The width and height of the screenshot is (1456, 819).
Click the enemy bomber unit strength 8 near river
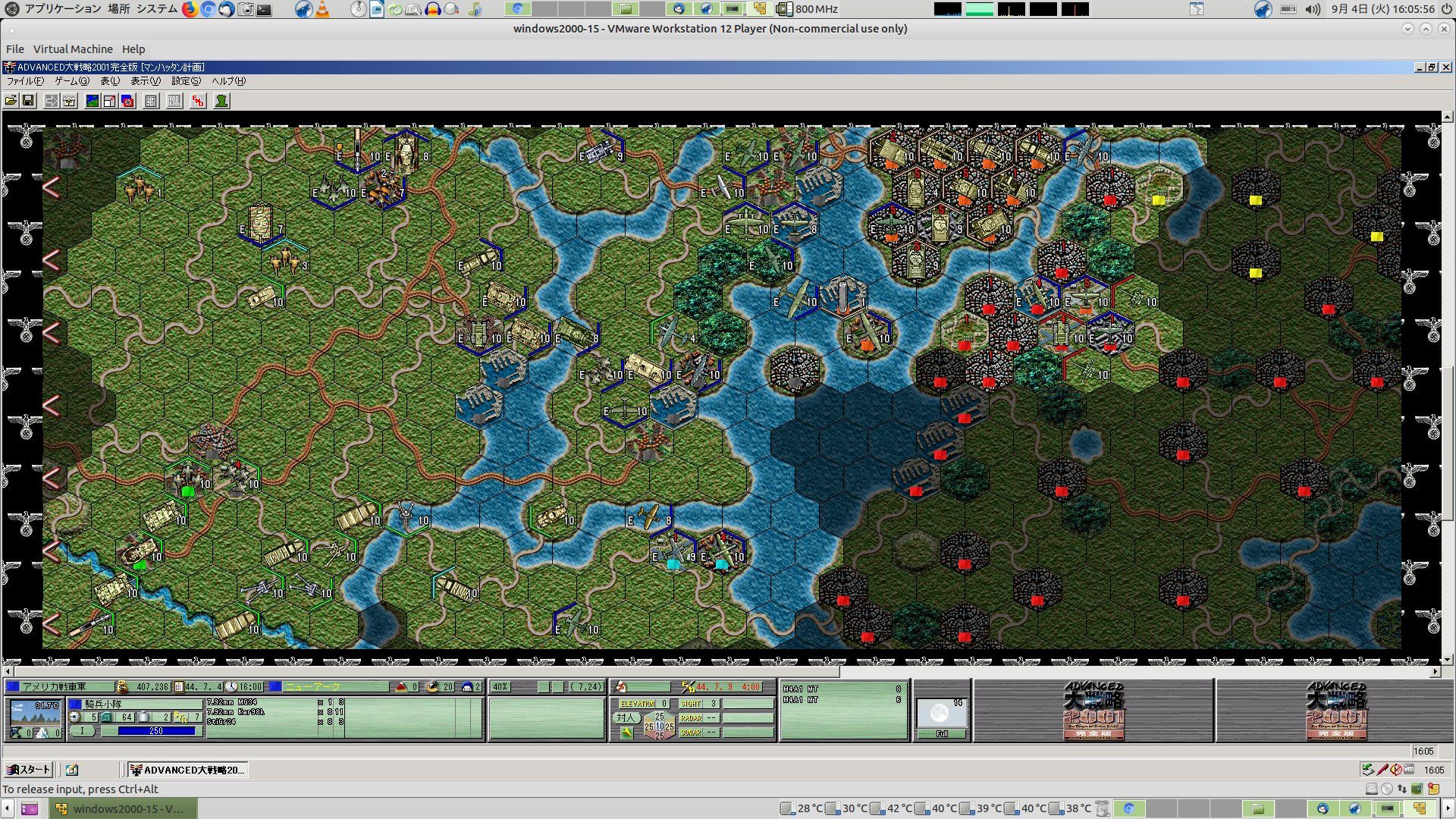tap(651, 517)
